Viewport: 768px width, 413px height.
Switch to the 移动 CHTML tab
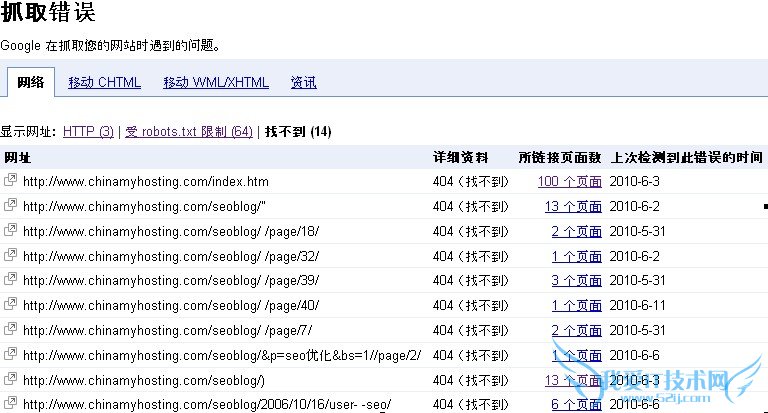click(x=104, y=82)
